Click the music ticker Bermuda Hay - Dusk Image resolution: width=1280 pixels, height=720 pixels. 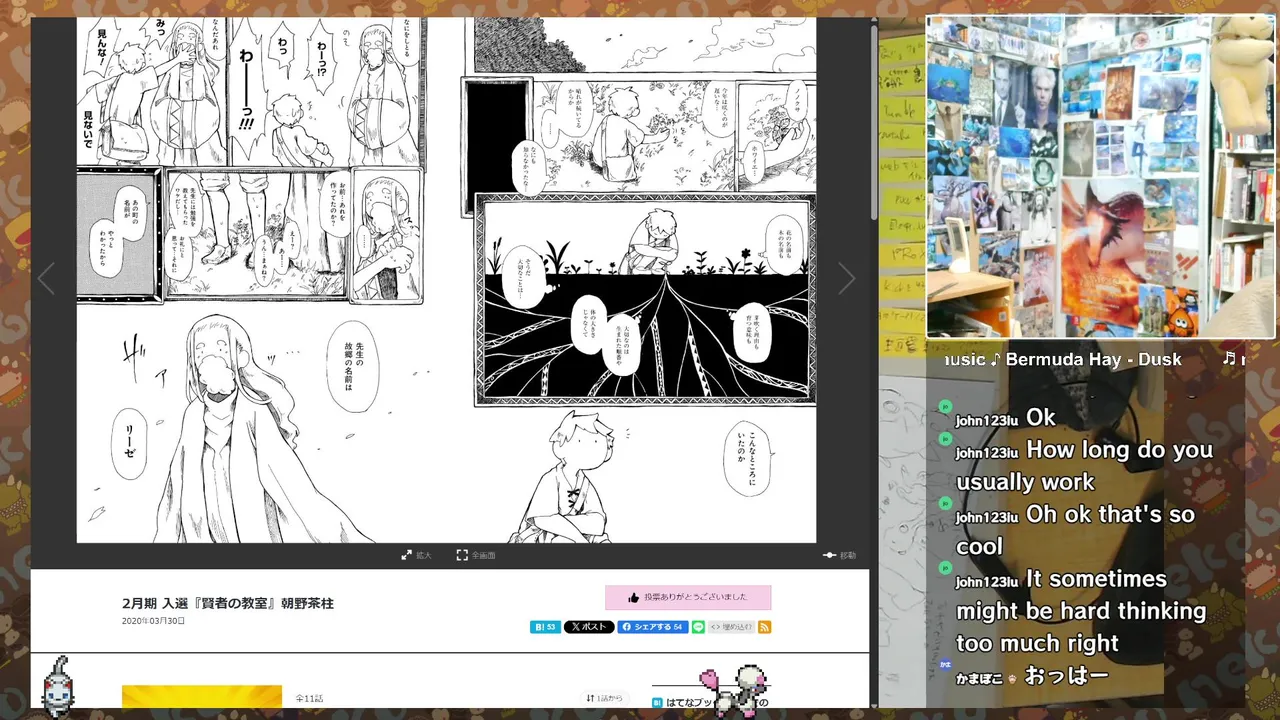[x=1093, y=359]
